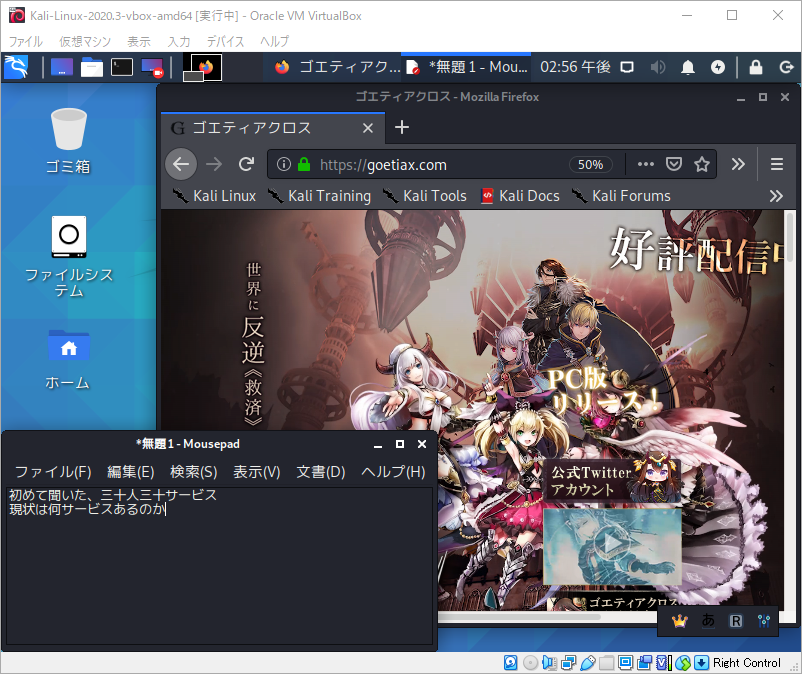Open the Kali Docs bookmark

(x=521, y=196)
